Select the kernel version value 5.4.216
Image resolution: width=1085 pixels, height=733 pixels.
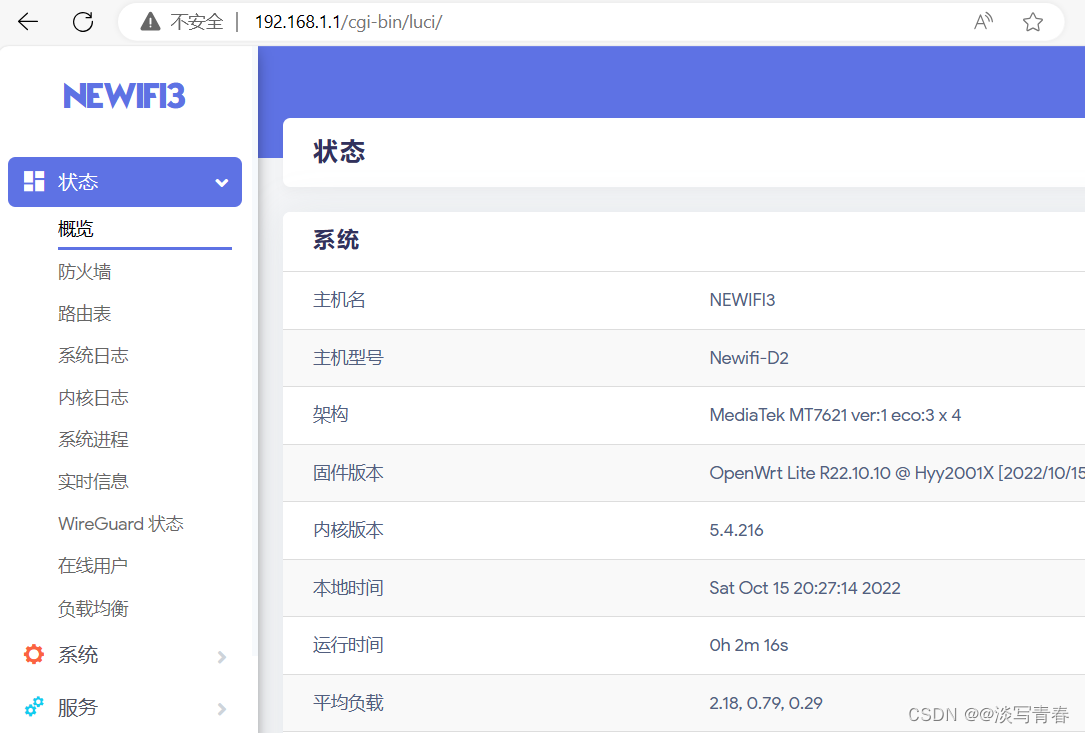tap(736, 530)
